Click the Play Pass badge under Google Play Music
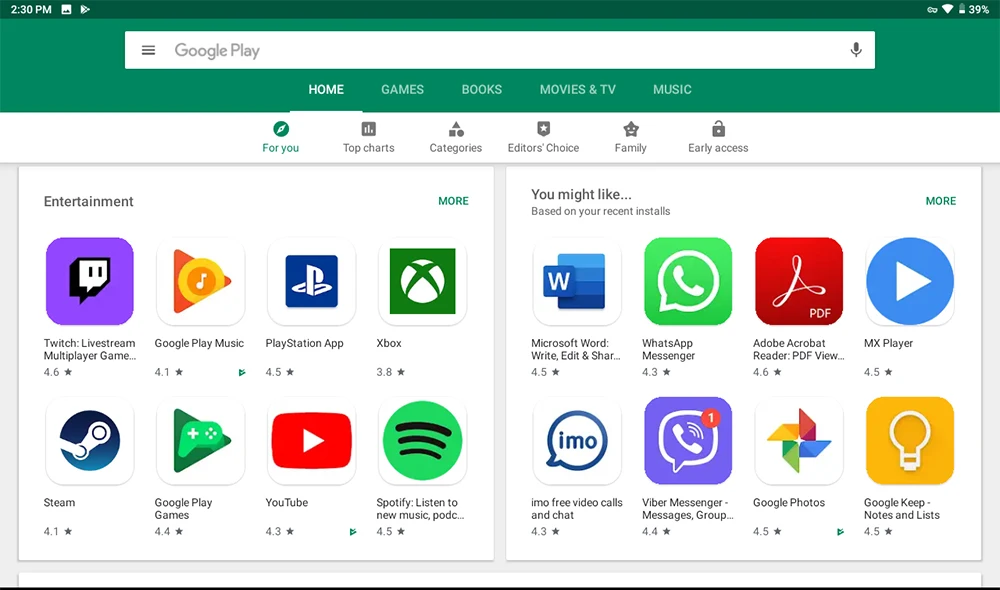The height and width of the screenshot is (590, 1000). point(242,372)
